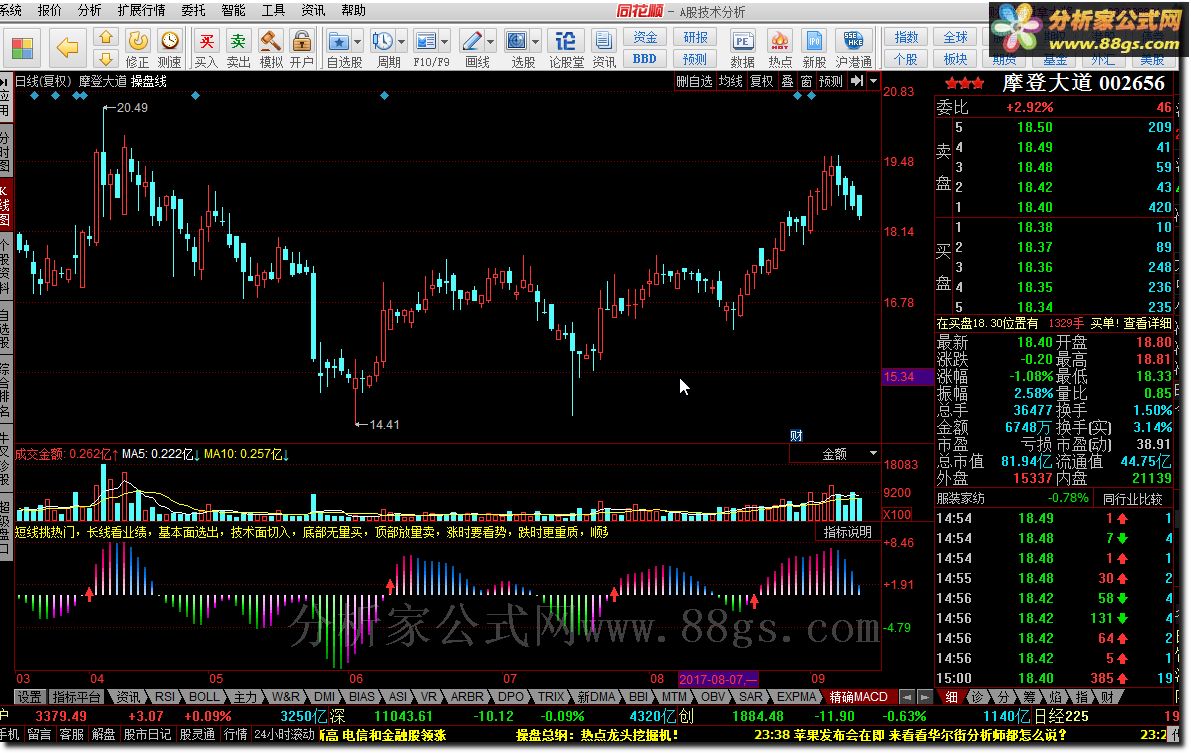Screen dimensions: 1191x753
Task: Open the 论股堂 forum icon
Action: [x=566, y=40]
